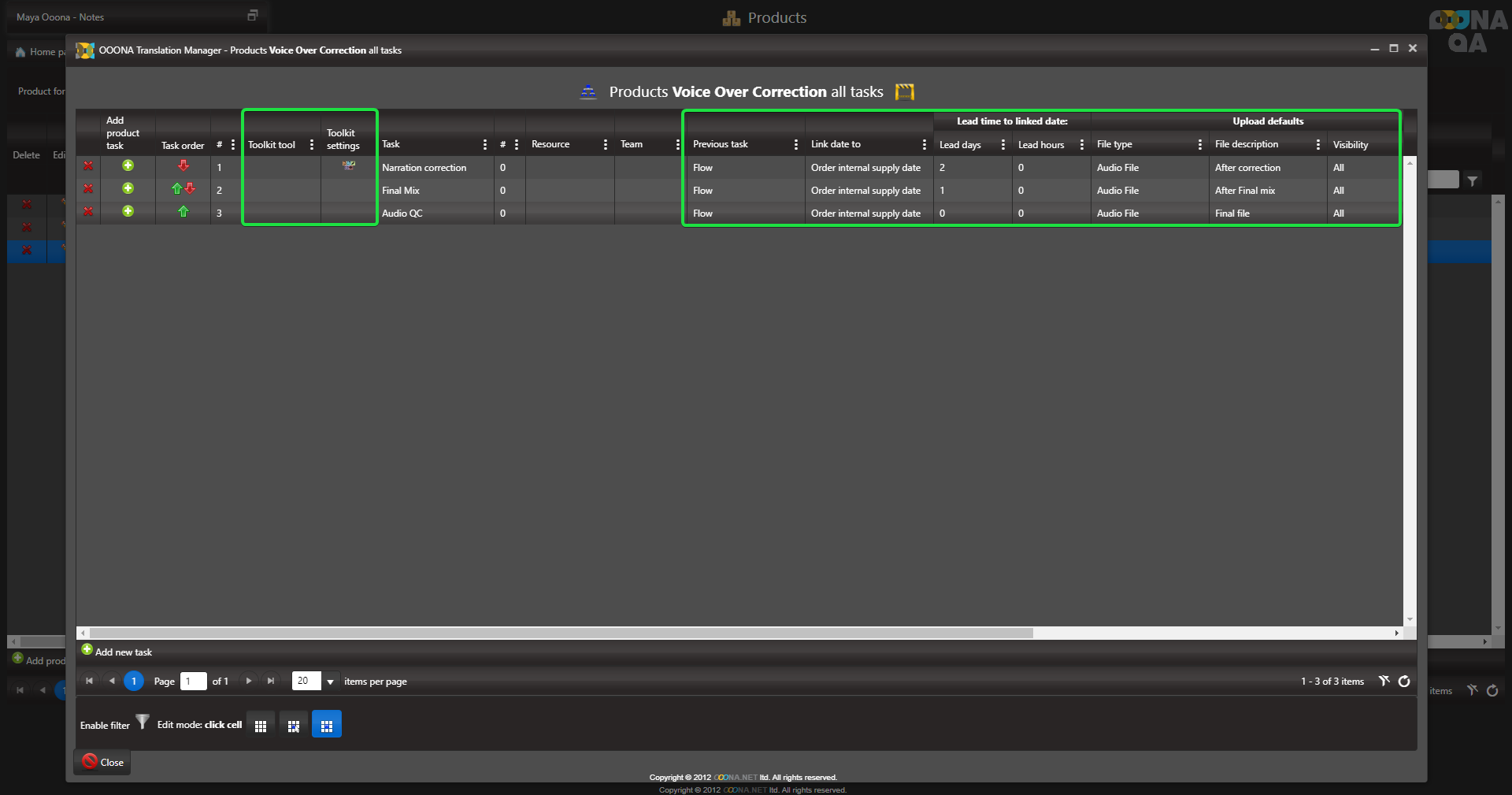Screen dimensions: 1512x795
Task: Click the filter funnel icon beside Enable filter
Action: 143,722
